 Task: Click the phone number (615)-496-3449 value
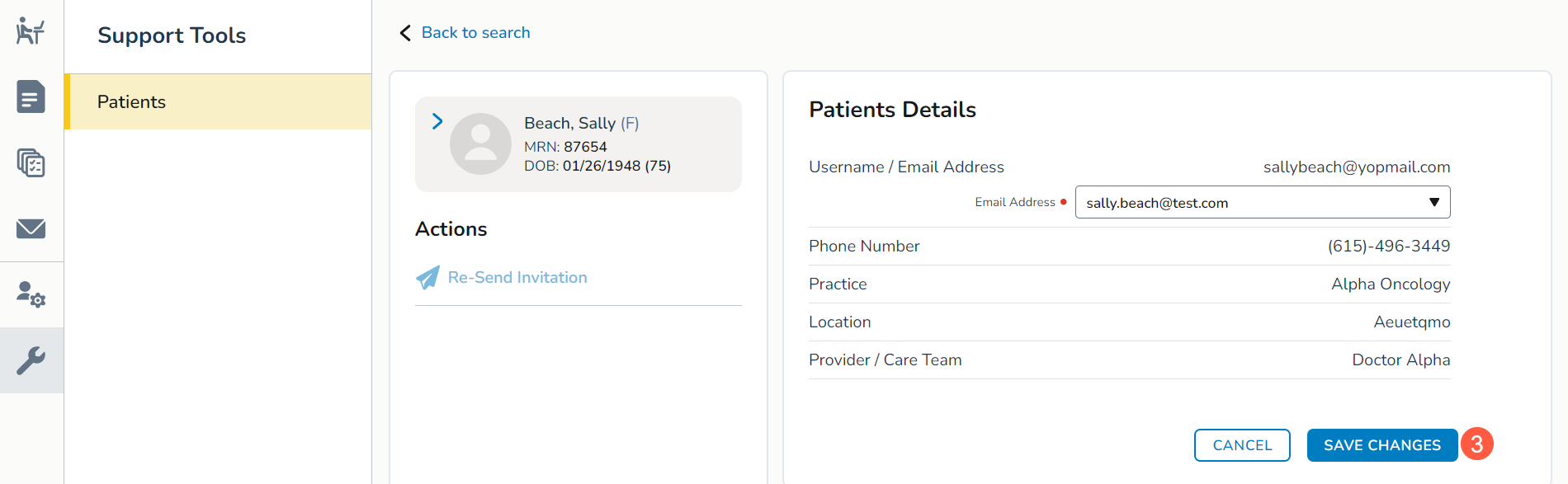(x=1388, y=246)
